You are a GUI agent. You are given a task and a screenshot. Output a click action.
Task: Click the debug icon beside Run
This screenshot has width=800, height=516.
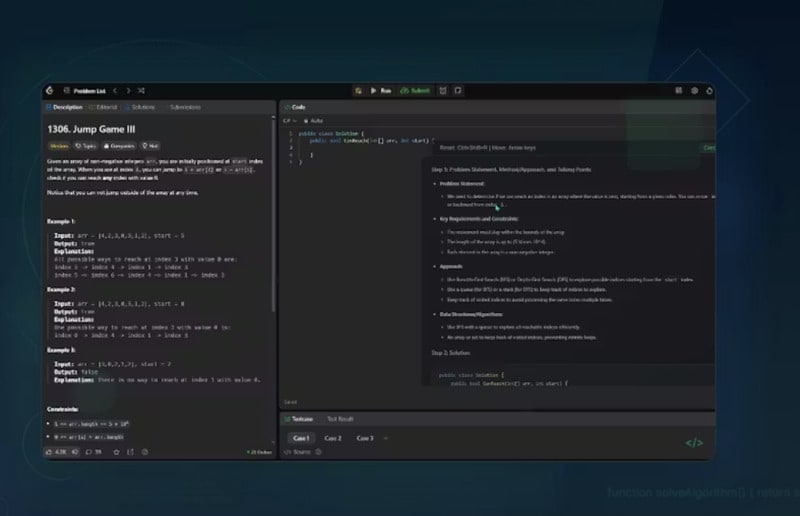(359, 90)
